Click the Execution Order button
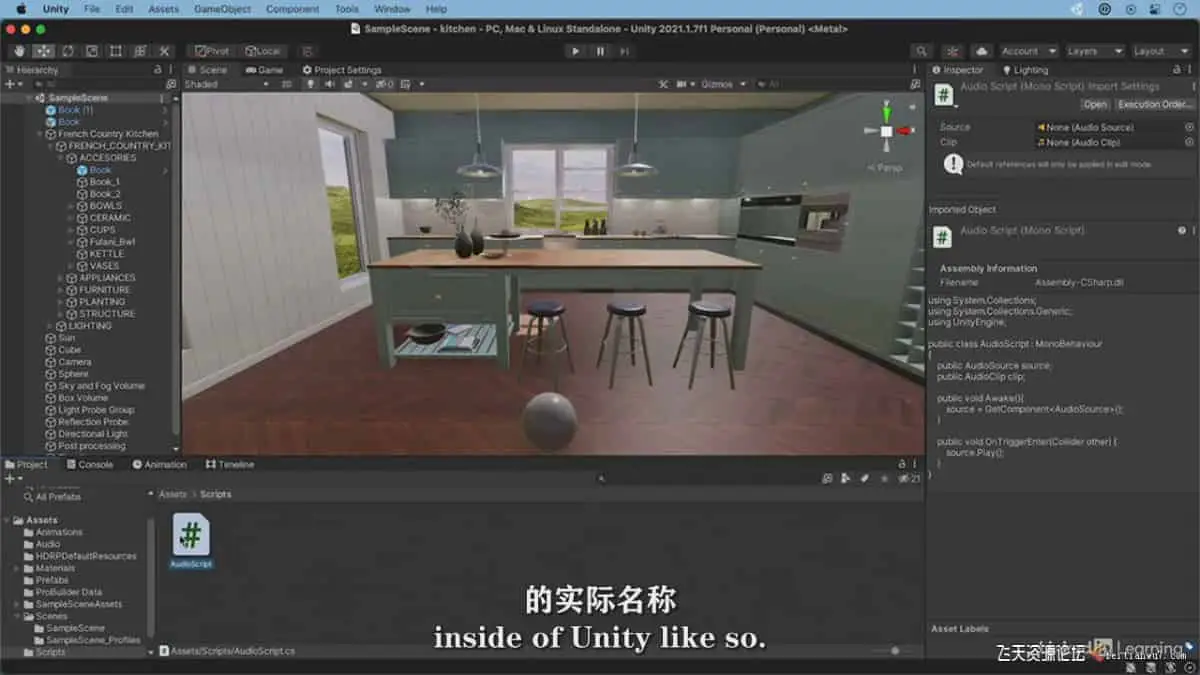 click(x=1155, y=104)
